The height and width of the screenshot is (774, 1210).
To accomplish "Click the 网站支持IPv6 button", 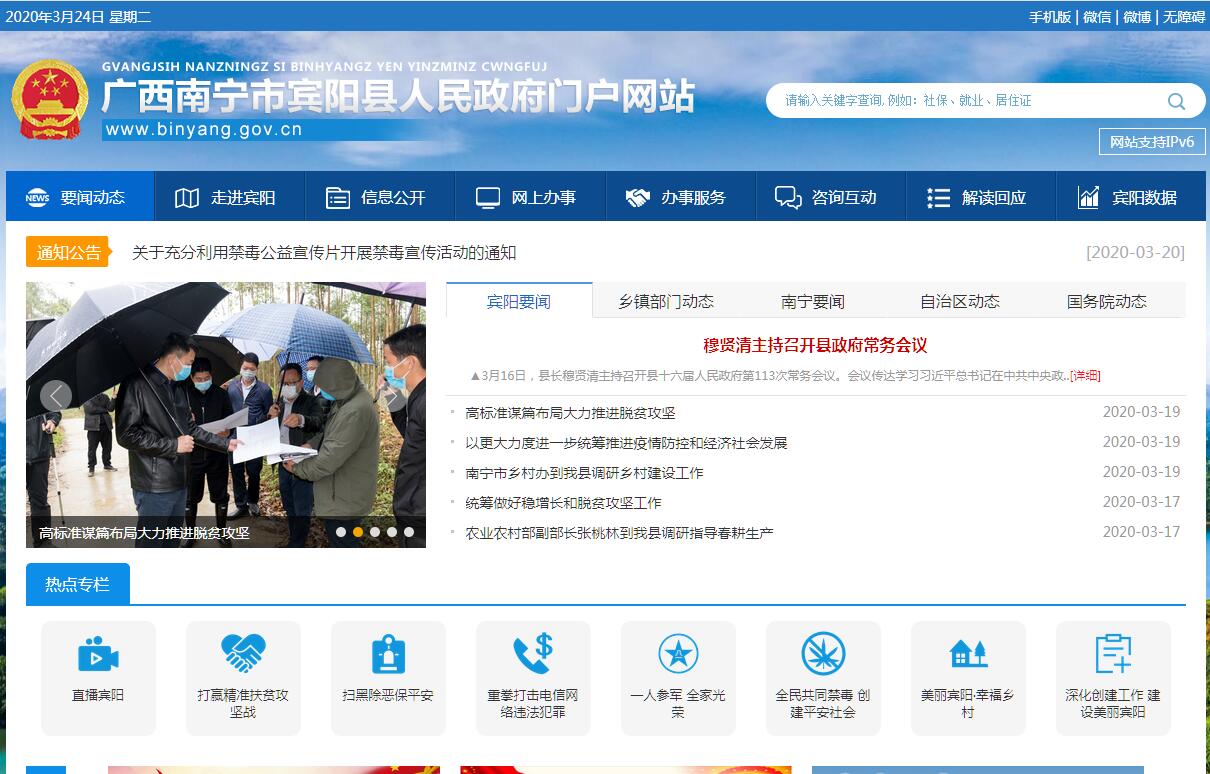I will click(1152, 142).
